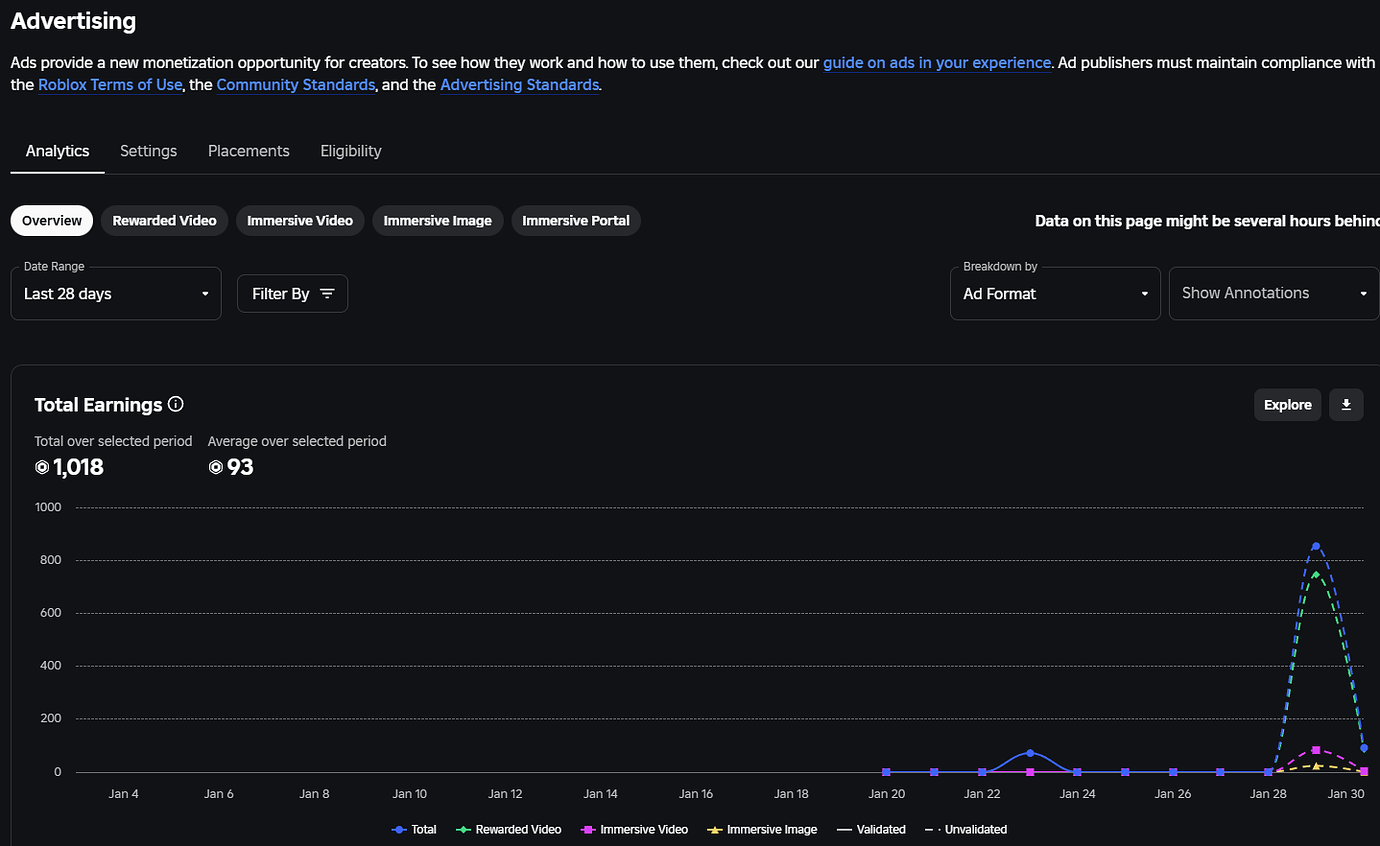Viewport: 1380px width, 846px height.
Task: Switch to the Placements tab
Action: point(248,150)
